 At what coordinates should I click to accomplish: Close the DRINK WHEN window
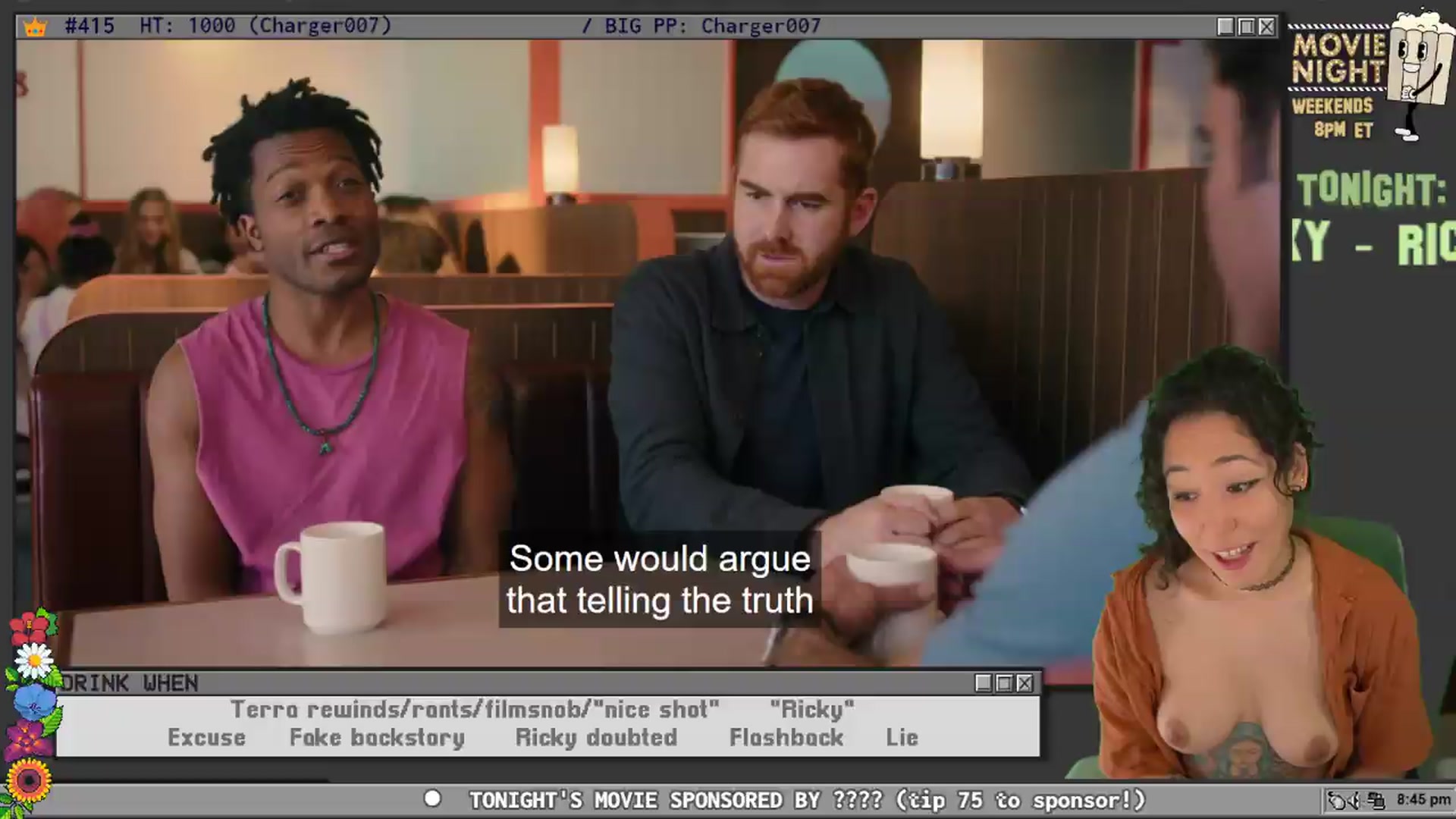1025,683
